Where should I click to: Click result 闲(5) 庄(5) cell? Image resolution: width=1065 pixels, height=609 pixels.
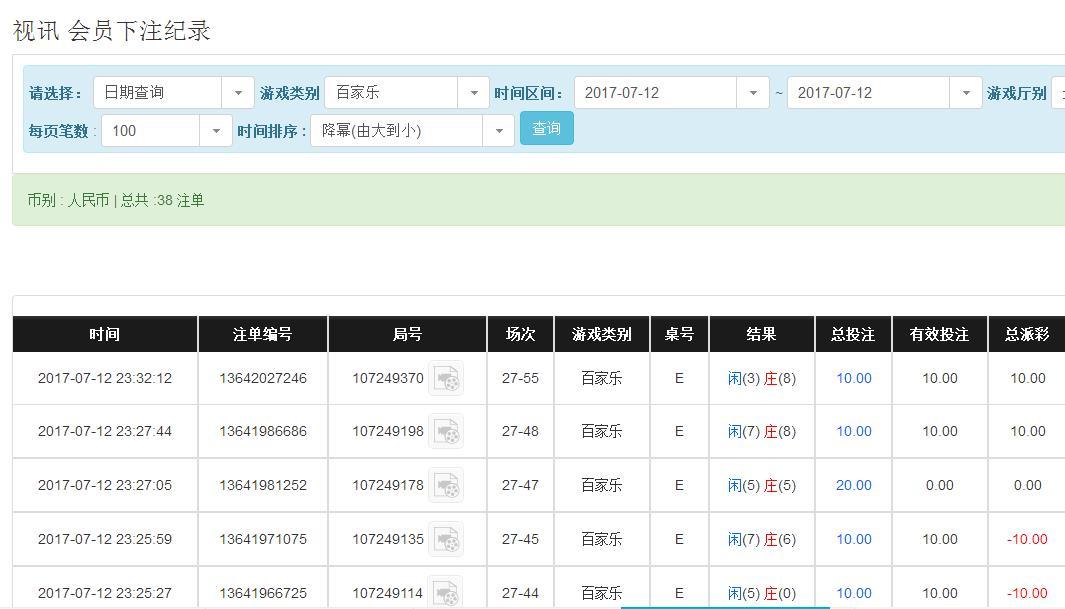tap(761, 485)
